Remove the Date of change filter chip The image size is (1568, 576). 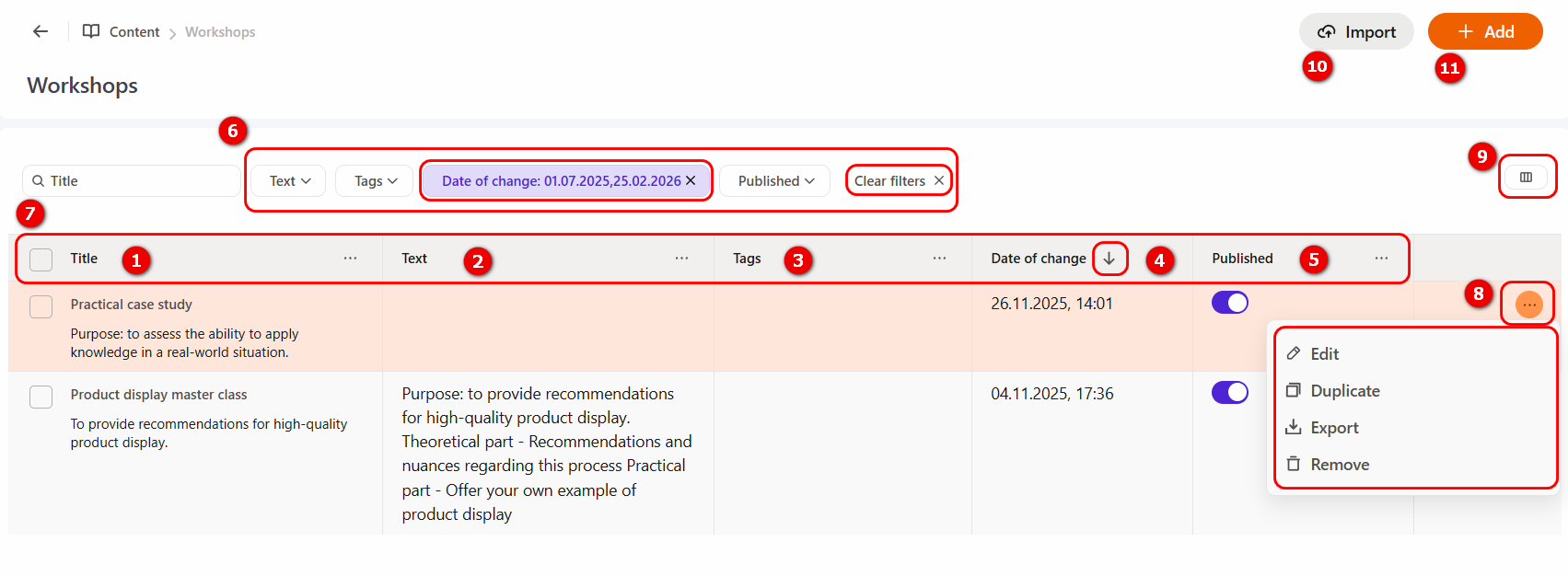(x=691, y=181)
